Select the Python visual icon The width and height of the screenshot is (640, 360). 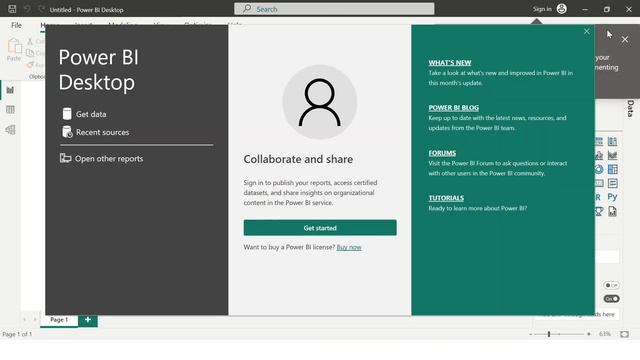pyautogui.click(x=612, y=197)
